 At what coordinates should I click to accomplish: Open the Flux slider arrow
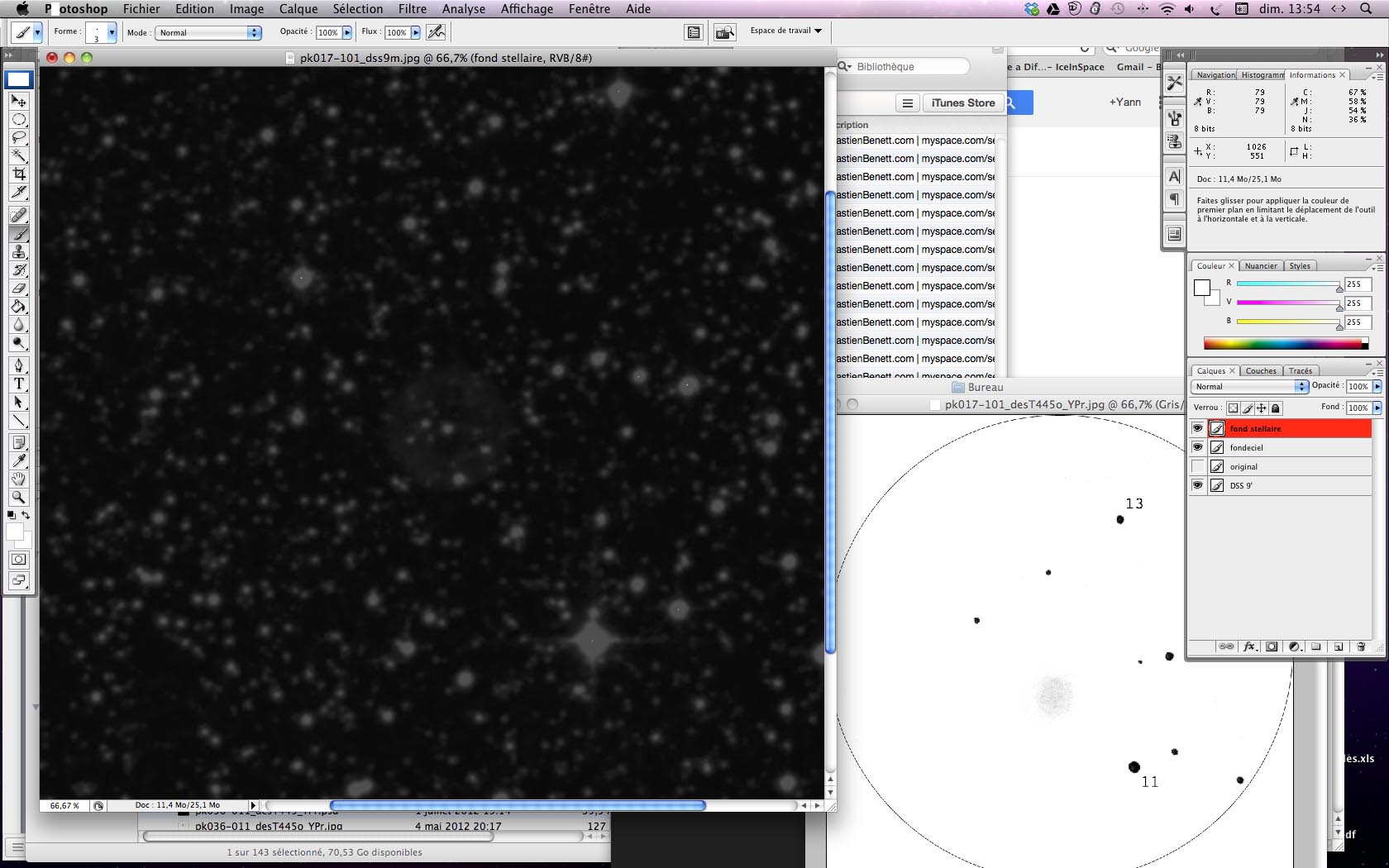click(416, 32)
